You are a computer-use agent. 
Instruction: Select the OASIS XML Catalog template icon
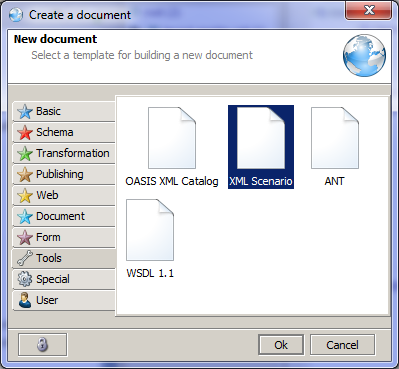tap(172, 138)
